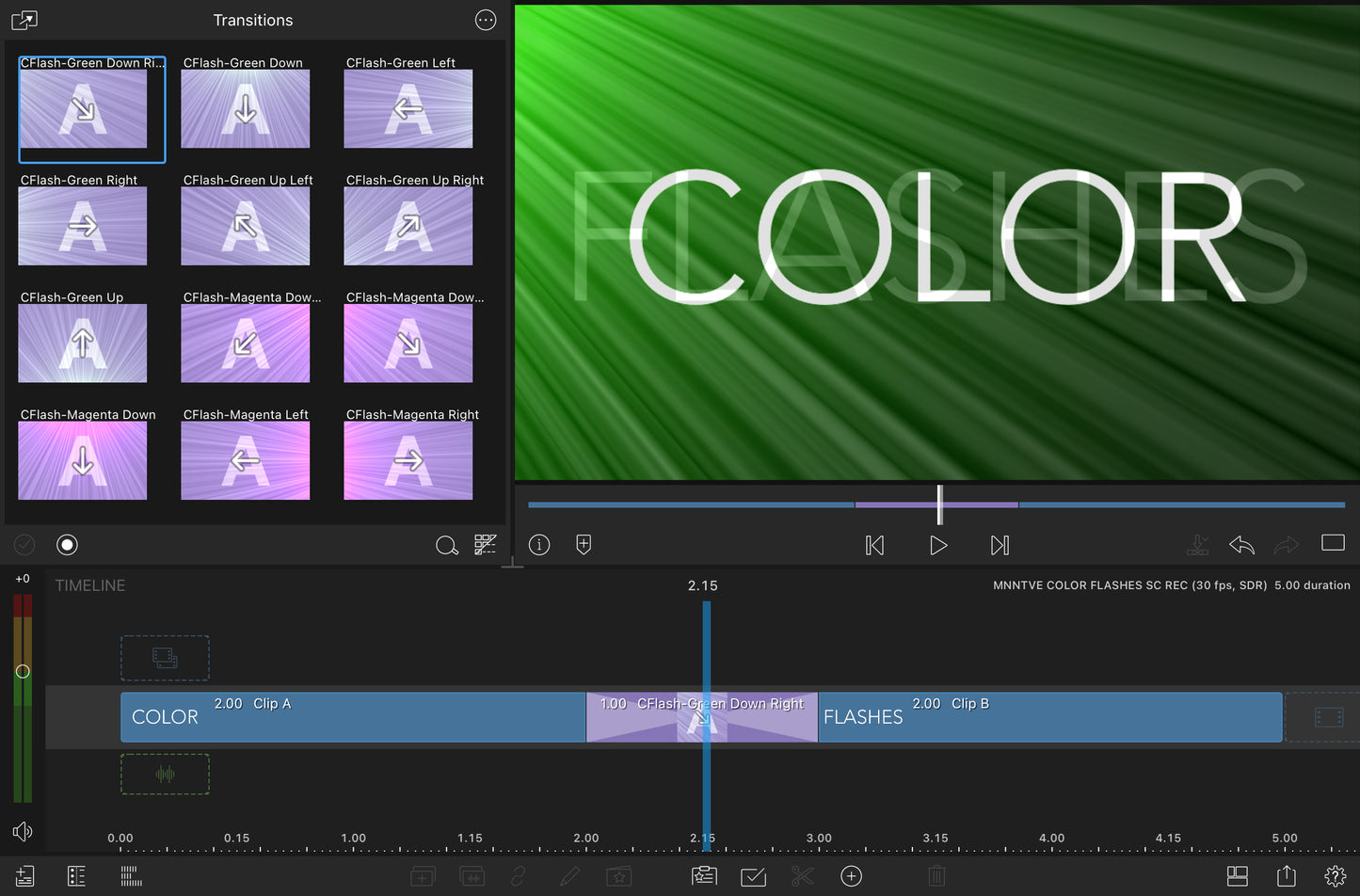This screenshot has height=896, width=1360.
Task: Open the help and settings gear
Action: (1335, 876)
